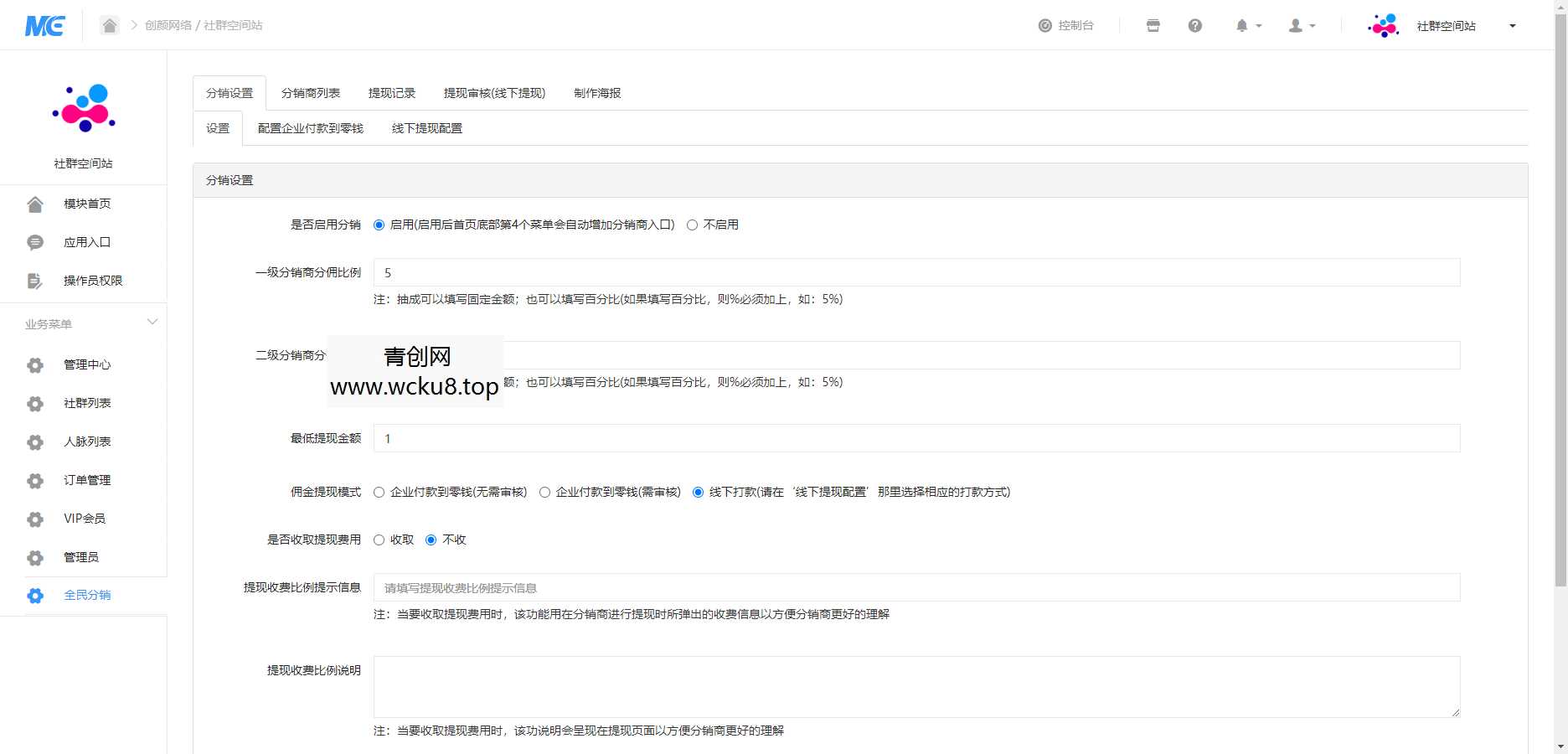The image size is (1568, 754).
Task: Open 订单管理 from the sidebar
Action: [85, 480]
